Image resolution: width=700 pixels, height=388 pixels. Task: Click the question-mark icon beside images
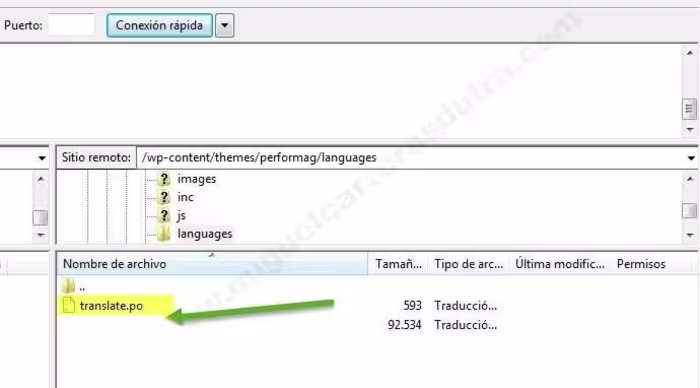coord(164,179)
